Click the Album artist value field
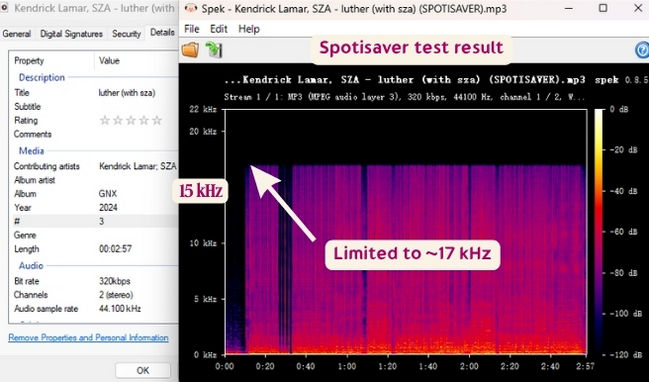The width and height of the screenshot is (649, 382). tap(137, 180)
